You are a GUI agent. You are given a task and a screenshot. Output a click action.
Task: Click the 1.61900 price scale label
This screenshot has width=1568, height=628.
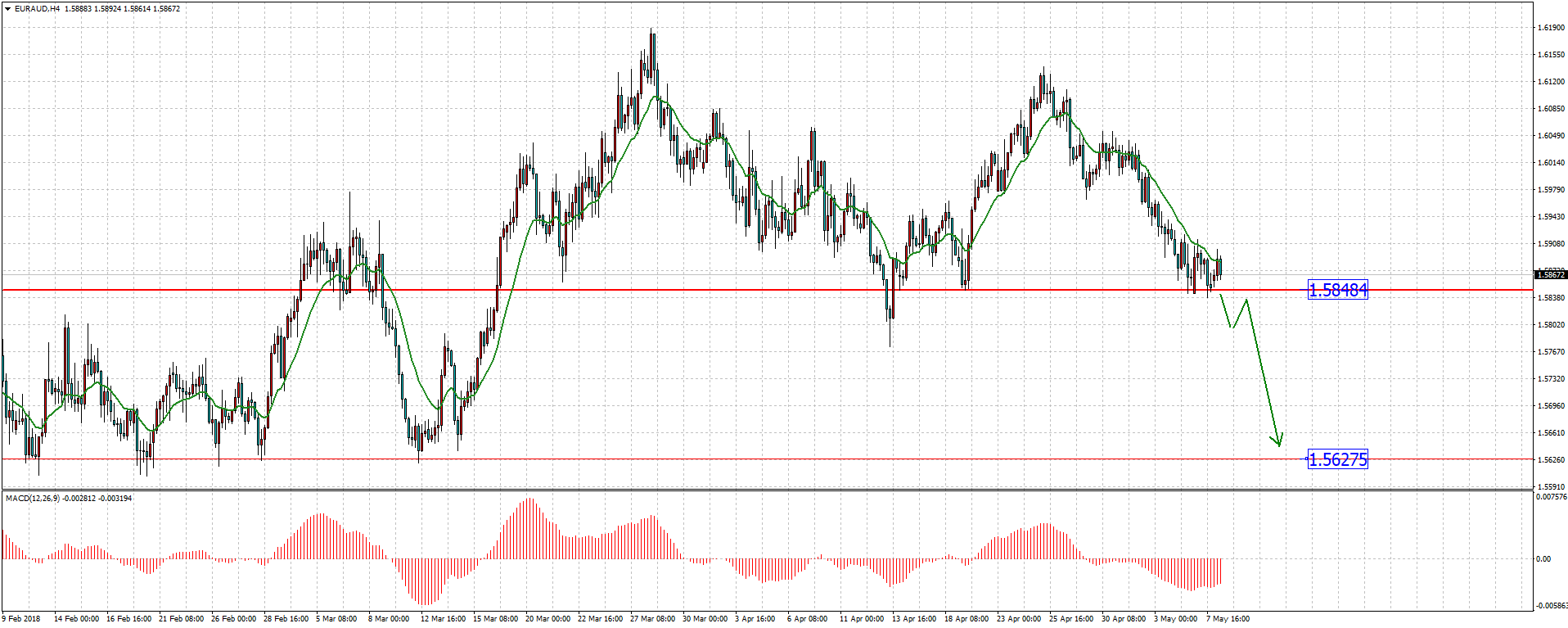click(1551, 28)
